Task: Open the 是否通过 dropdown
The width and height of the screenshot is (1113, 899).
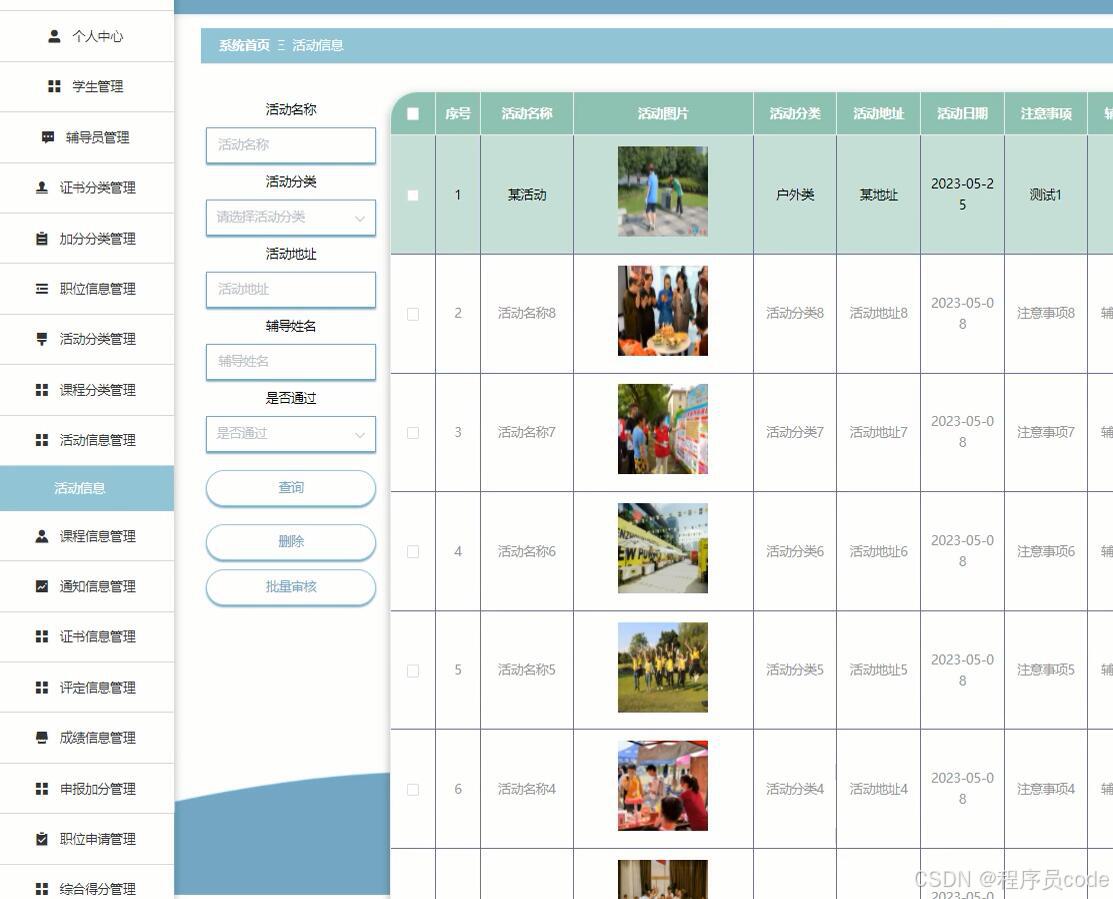Action: pyautogui.click(x=290, y=434)
